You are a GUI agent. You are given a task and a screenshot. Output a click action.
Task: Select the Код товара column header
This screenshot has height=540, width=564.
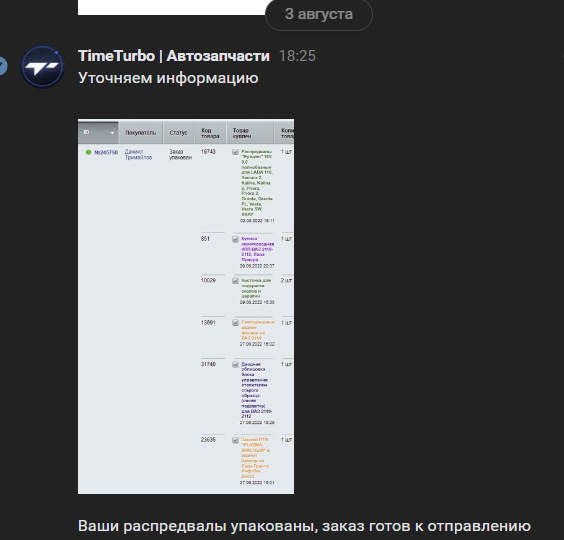click(210, 133)
